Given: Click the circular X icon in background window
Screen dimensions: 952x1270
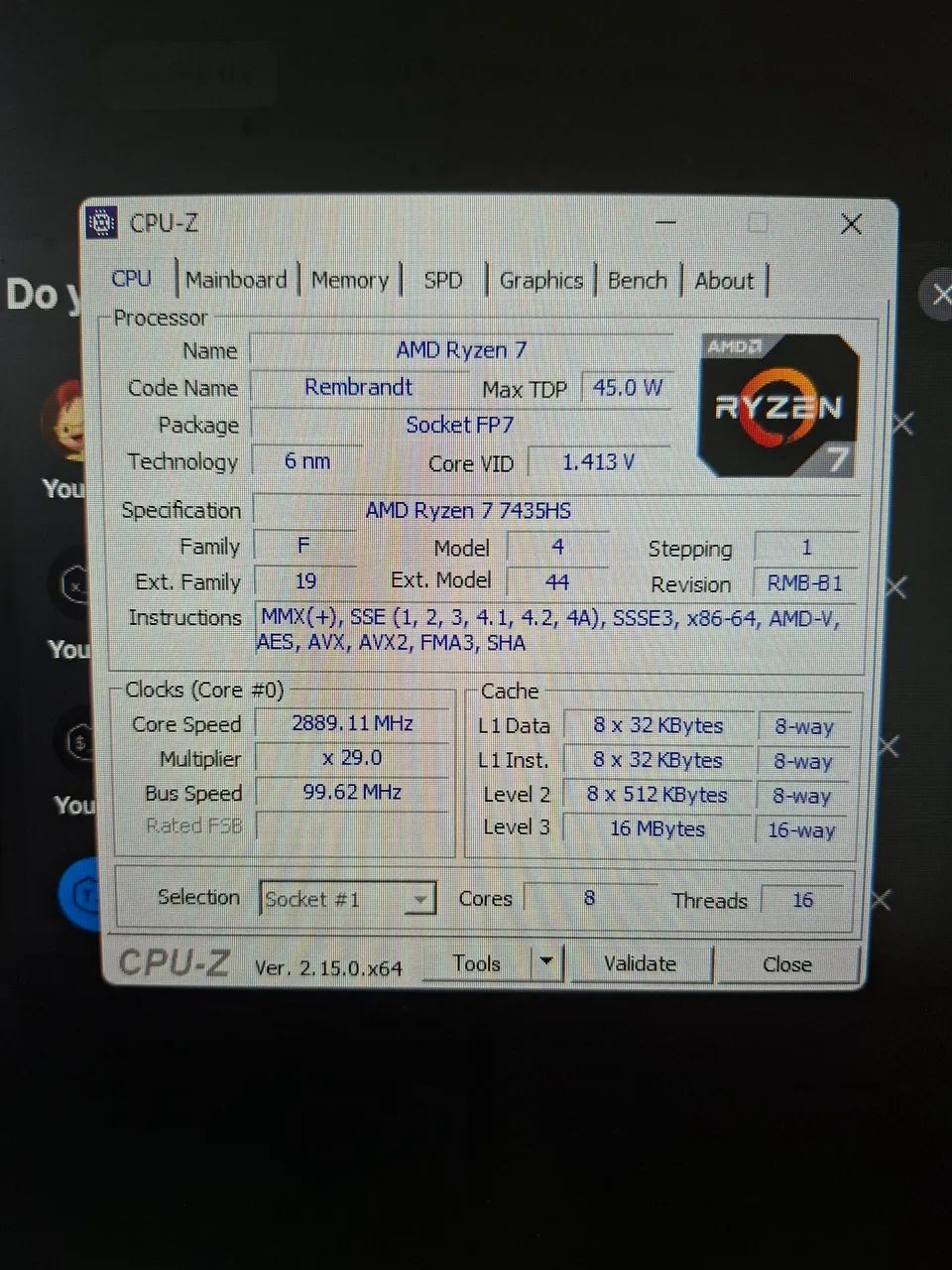Looking at the screenshot, I should [x=938, y=296].
